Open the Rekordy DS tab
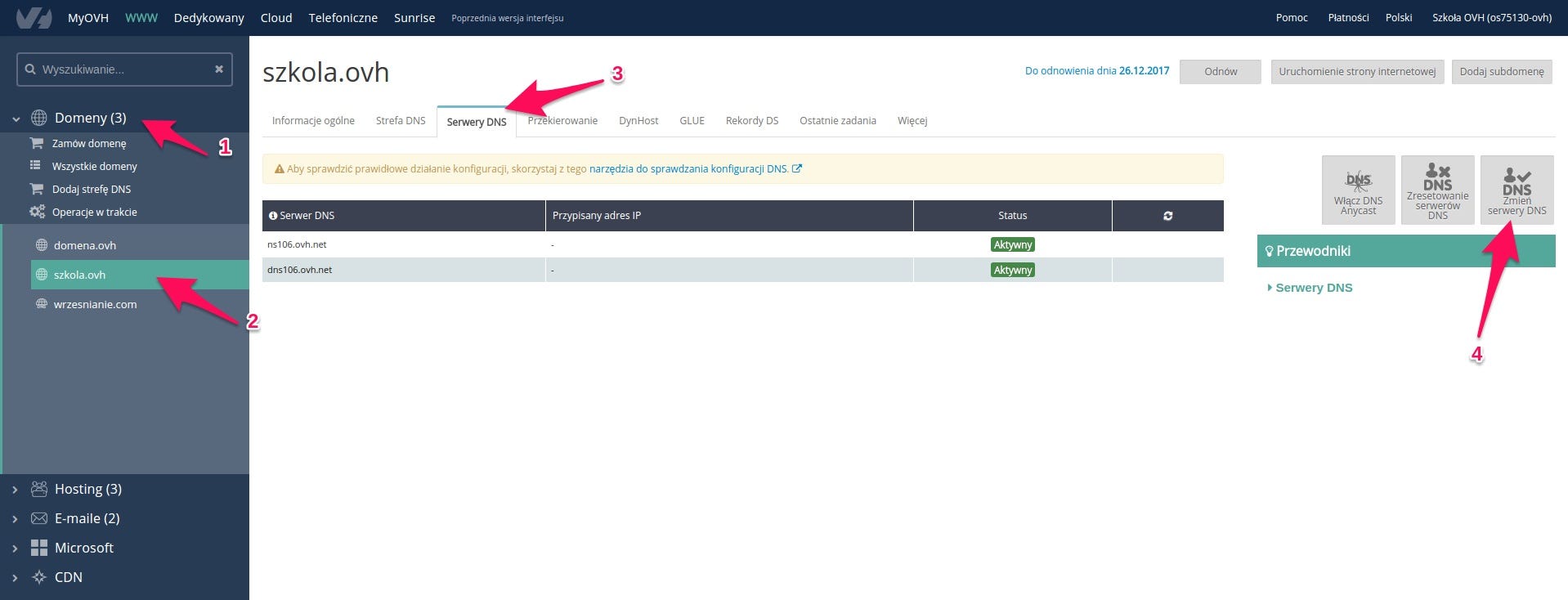The image size is (1568, 600). 752,121
